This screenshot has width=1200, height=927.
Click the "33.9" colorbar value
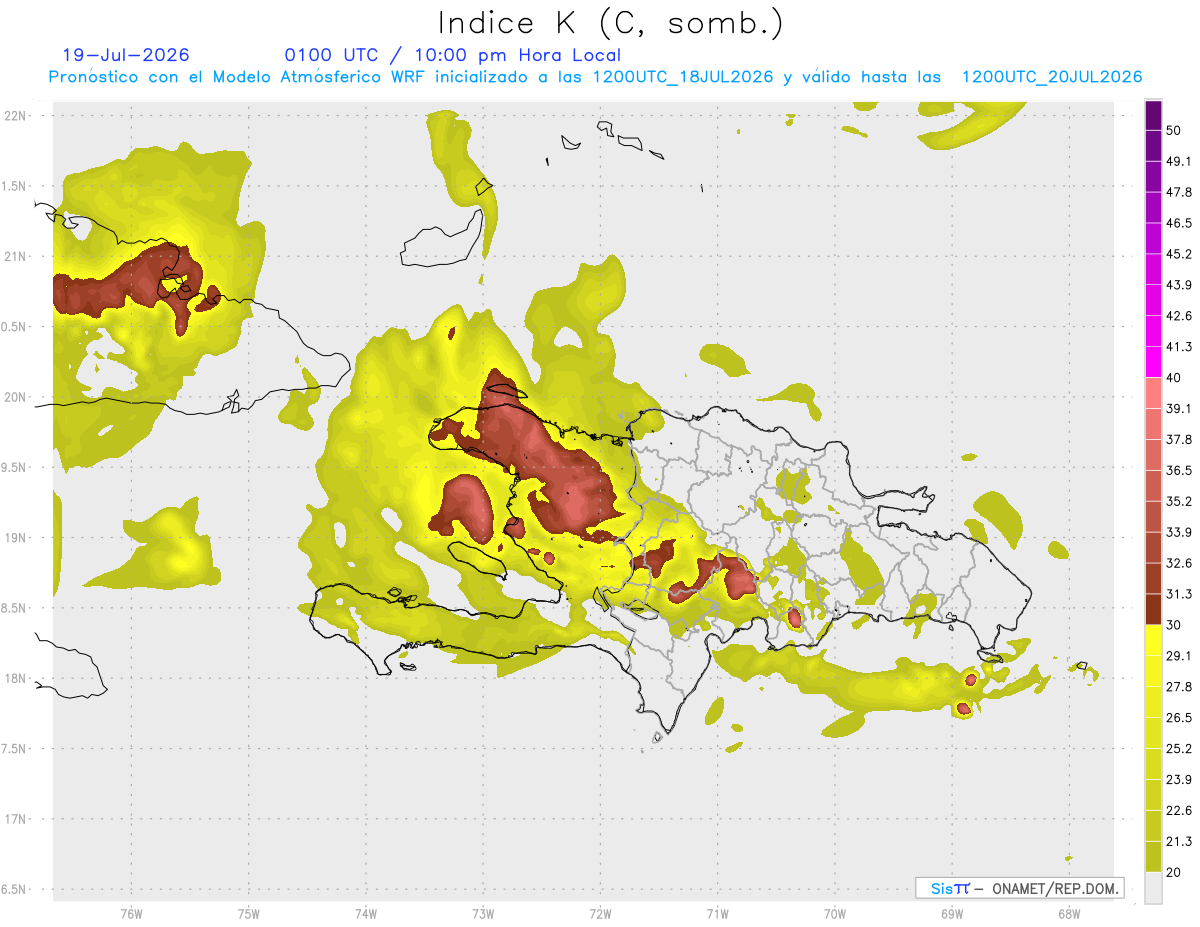coord(1179,532)
